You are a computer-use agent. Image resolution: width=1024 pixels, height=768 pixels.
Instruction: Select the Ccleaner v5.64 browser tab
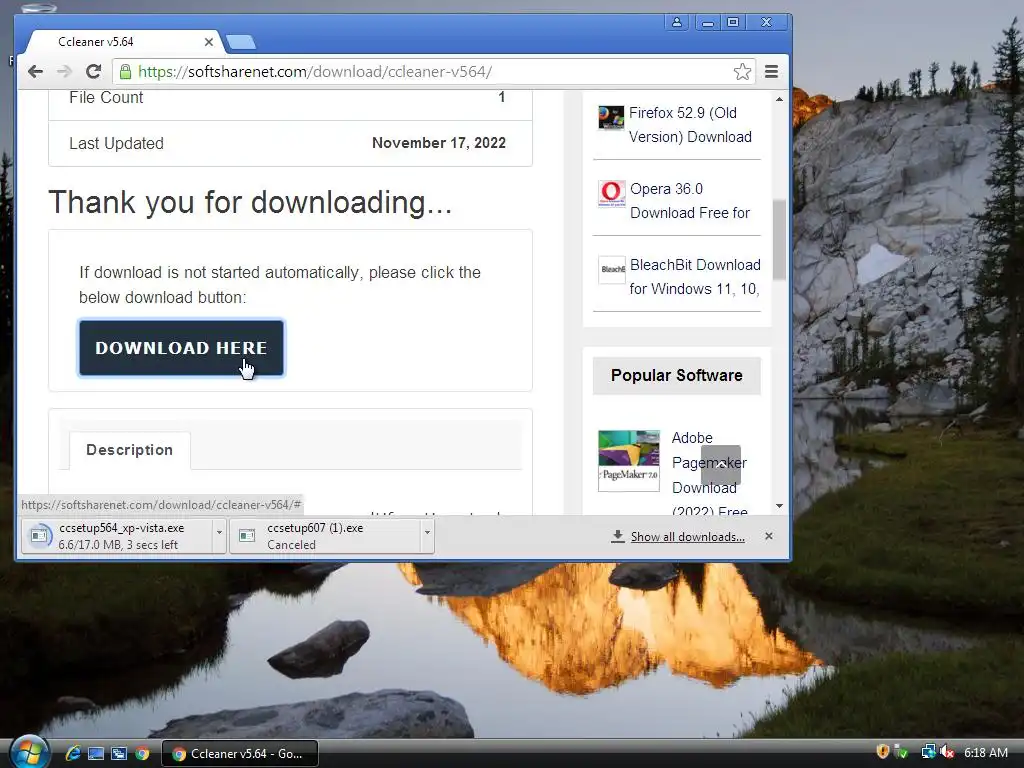(x=124, y=42)
